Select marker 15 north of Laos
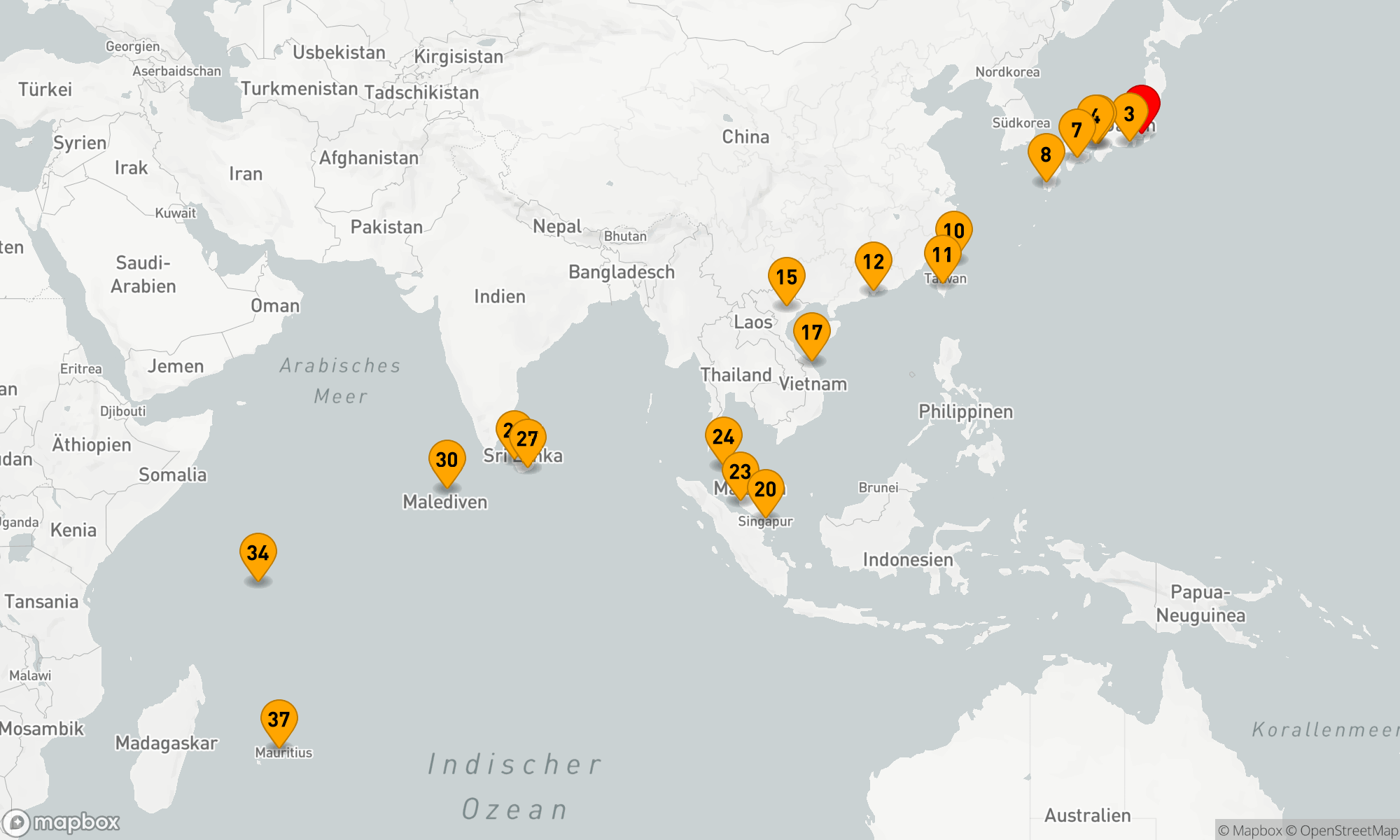This screenshot has width=1400, height=840. (786, 277)
